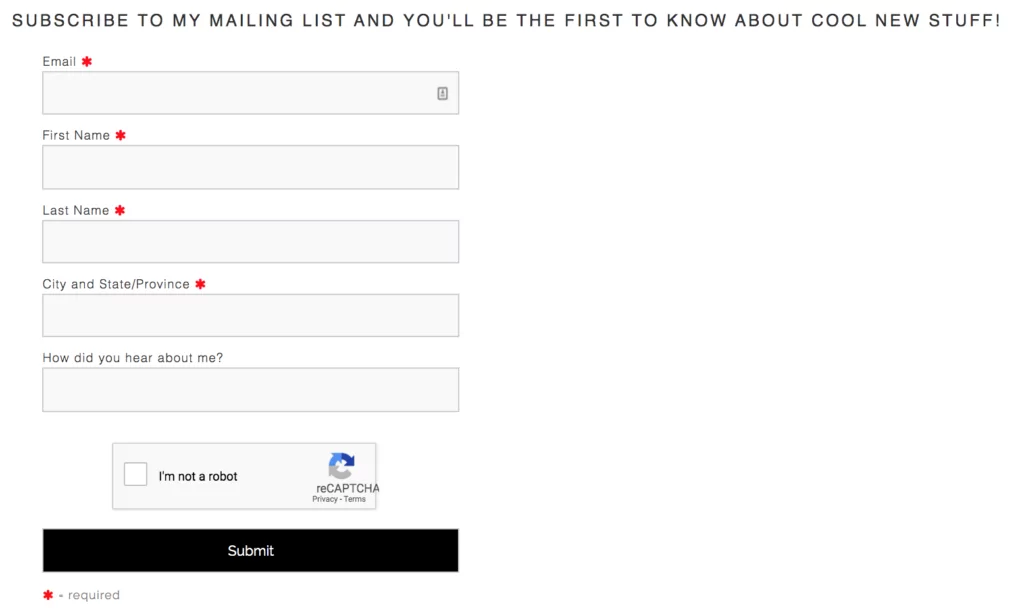
Task: Click the reCAPTCHA logo icon
Action: [x=342, y=465]
